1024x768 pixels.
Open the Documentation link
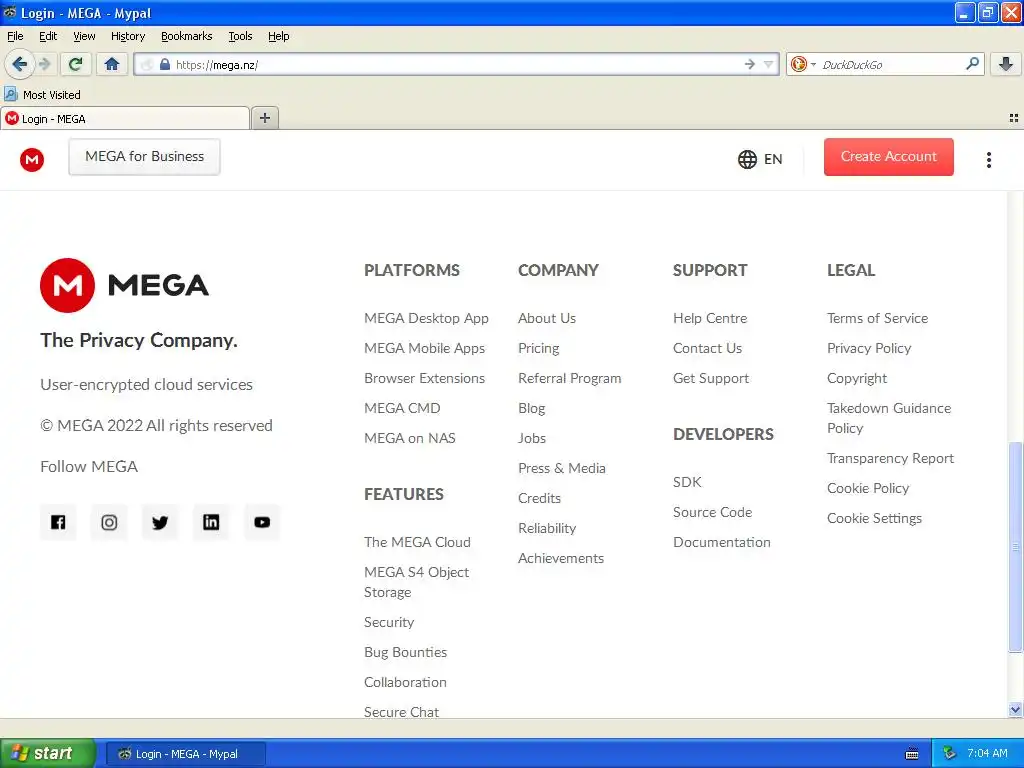point(722,542)
